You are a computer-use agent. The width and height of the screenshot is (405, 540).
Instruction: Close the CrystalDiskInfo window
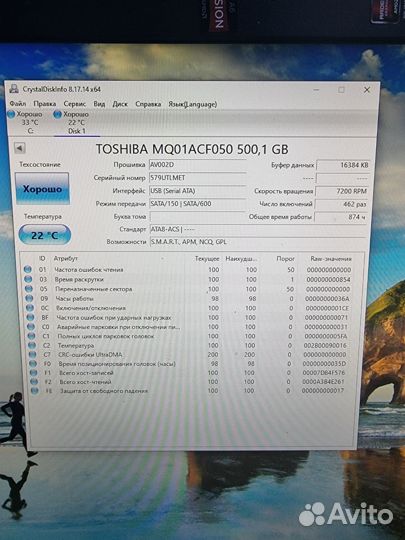coord(367,90)
